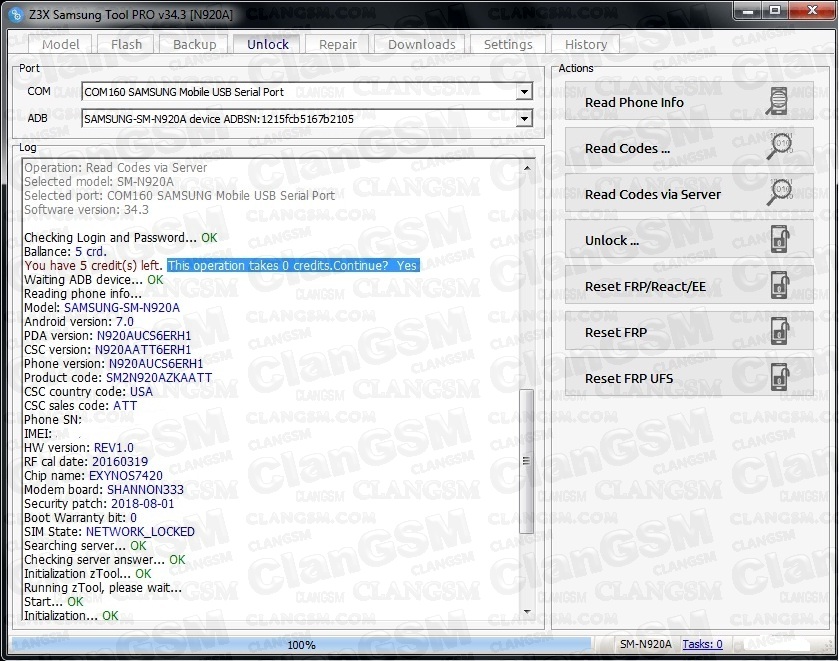Expand the ADB device dropdown arrow

(x=524, y=118)
